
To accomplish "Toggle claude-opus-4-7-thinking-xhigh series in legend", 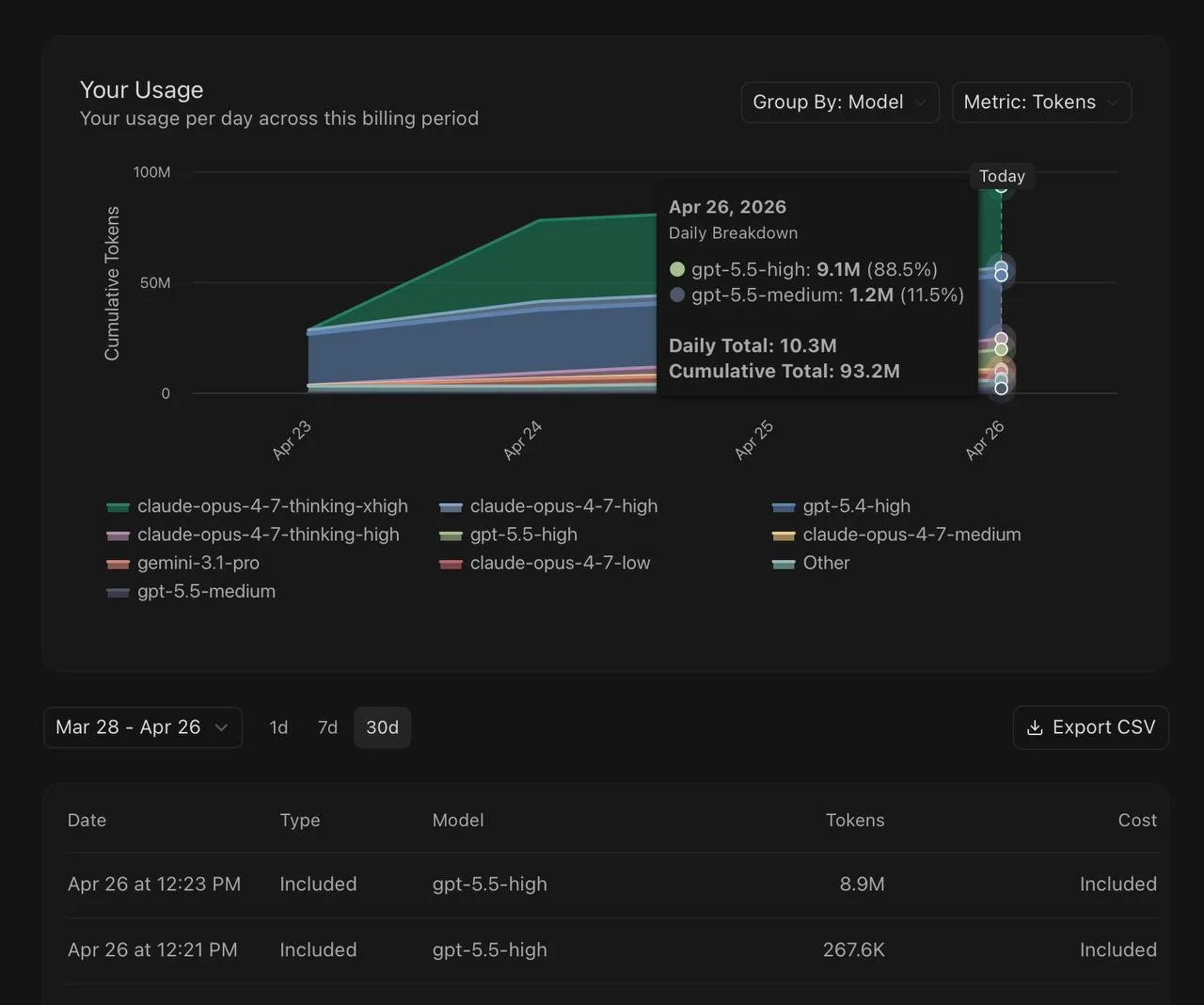I will [258, 506].
